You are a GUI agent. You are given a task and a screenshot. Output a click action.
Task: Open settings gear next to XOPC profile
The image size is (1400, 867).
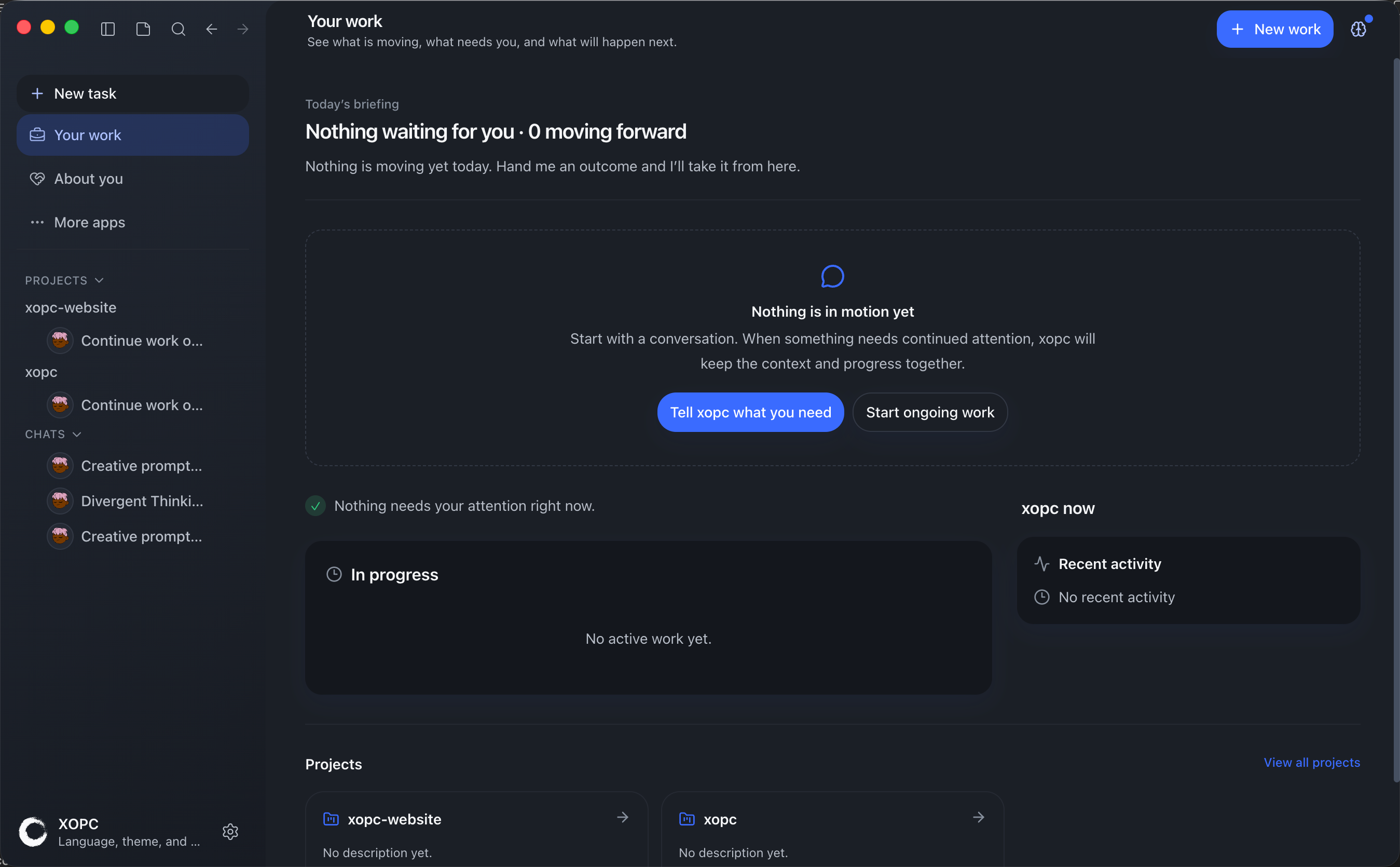(230, 832)
